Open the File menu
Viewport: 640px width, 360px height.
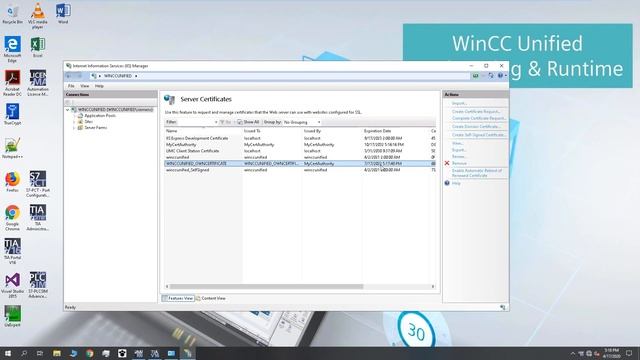click(71, 86)
